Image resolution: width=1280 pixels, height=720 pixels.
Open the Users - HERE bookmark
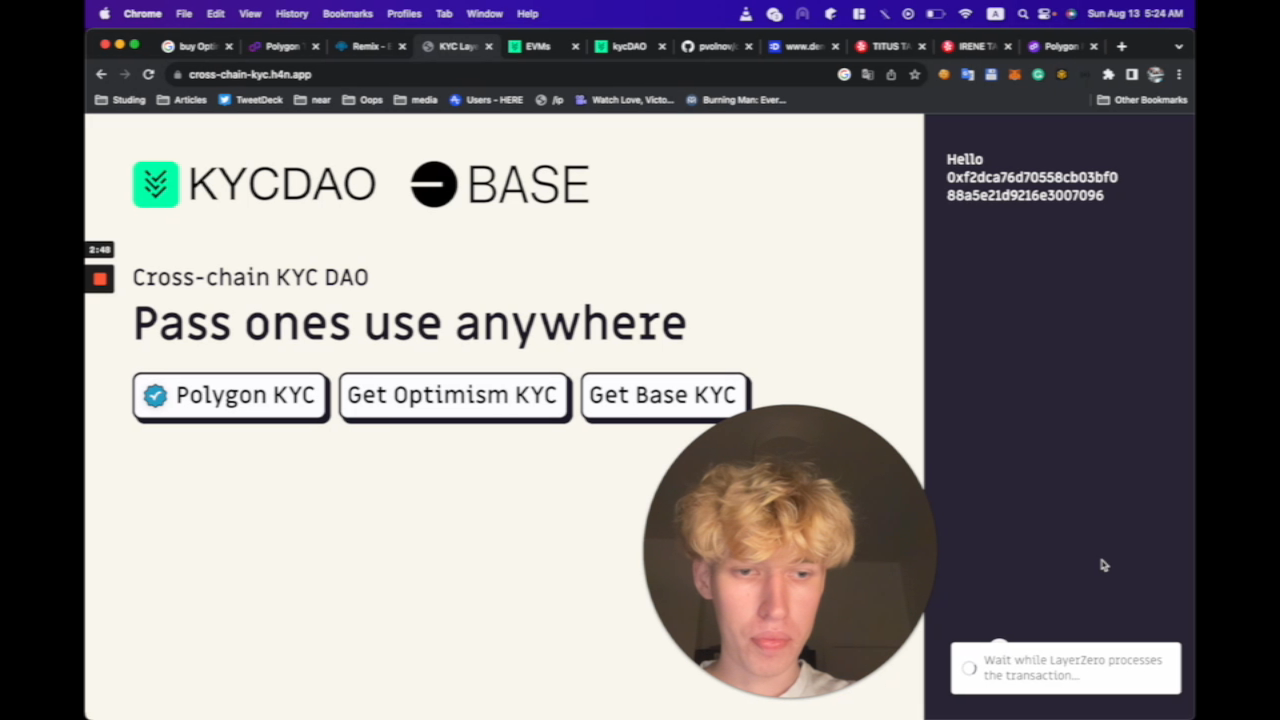(x=487, y=100)
